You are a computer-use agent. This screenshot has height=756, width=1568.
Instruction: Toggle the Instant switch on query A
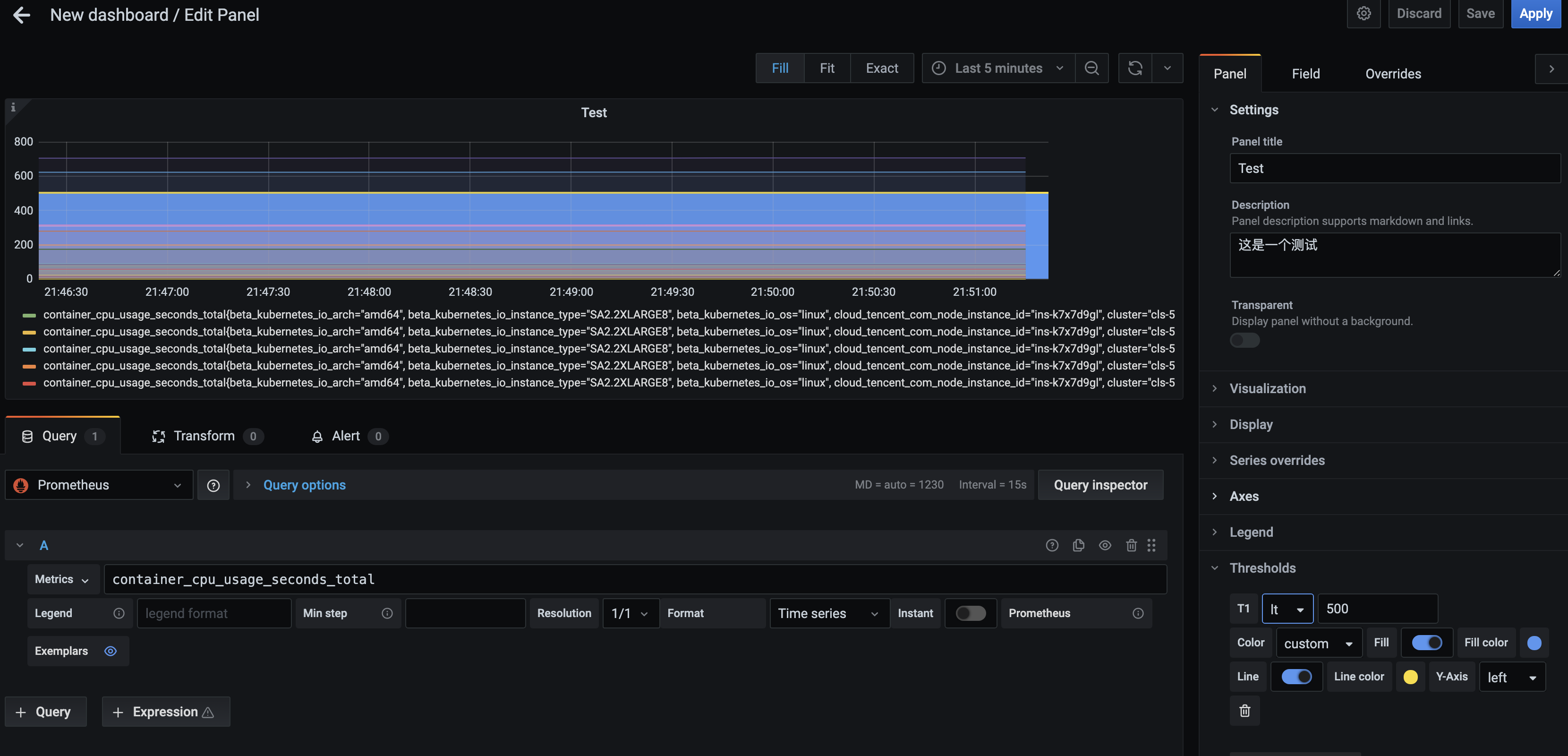coord(970,613)
